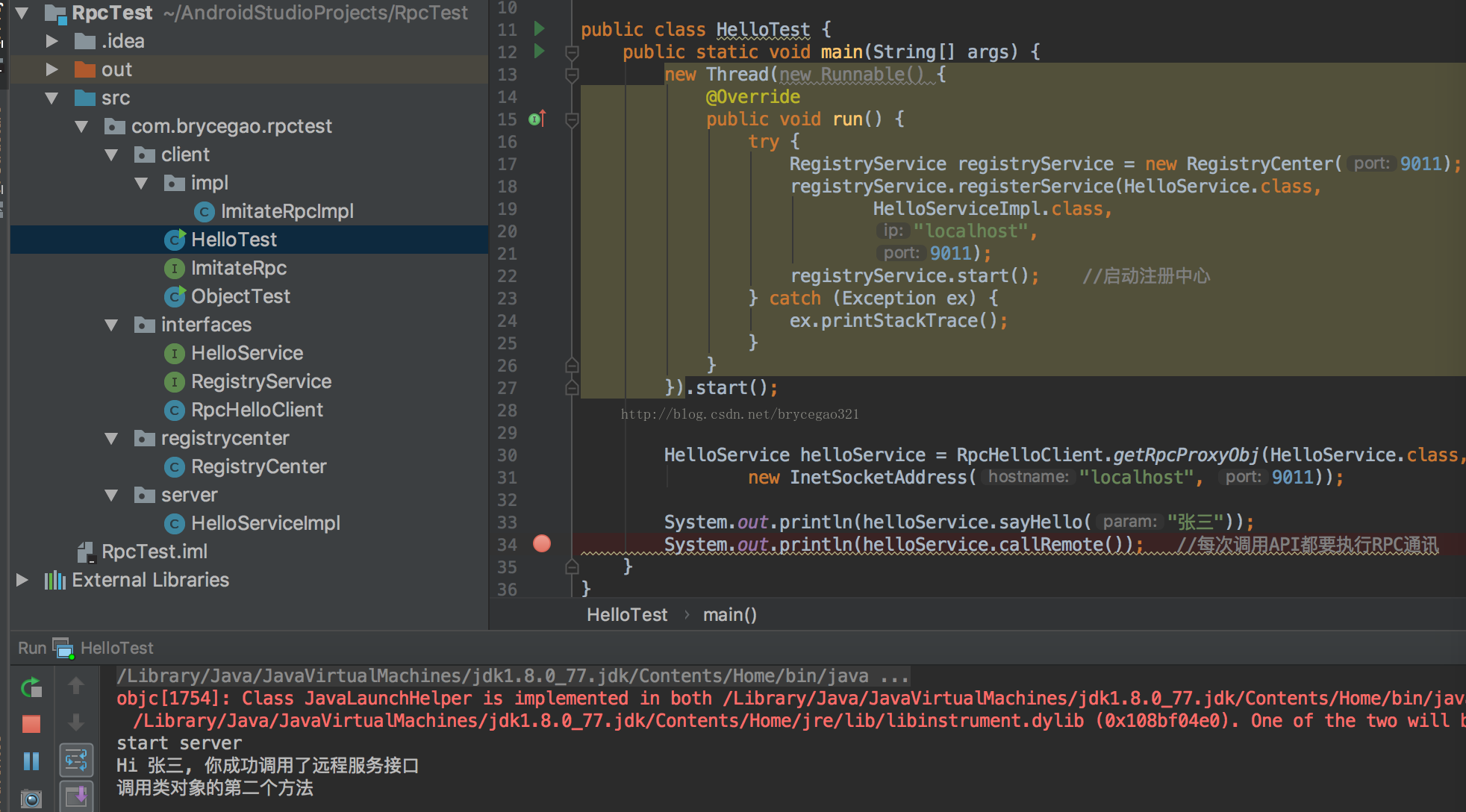Collapse the Thread block fold at line 13
Viewport: 1466px width, 812px height.
coord(572,75)
